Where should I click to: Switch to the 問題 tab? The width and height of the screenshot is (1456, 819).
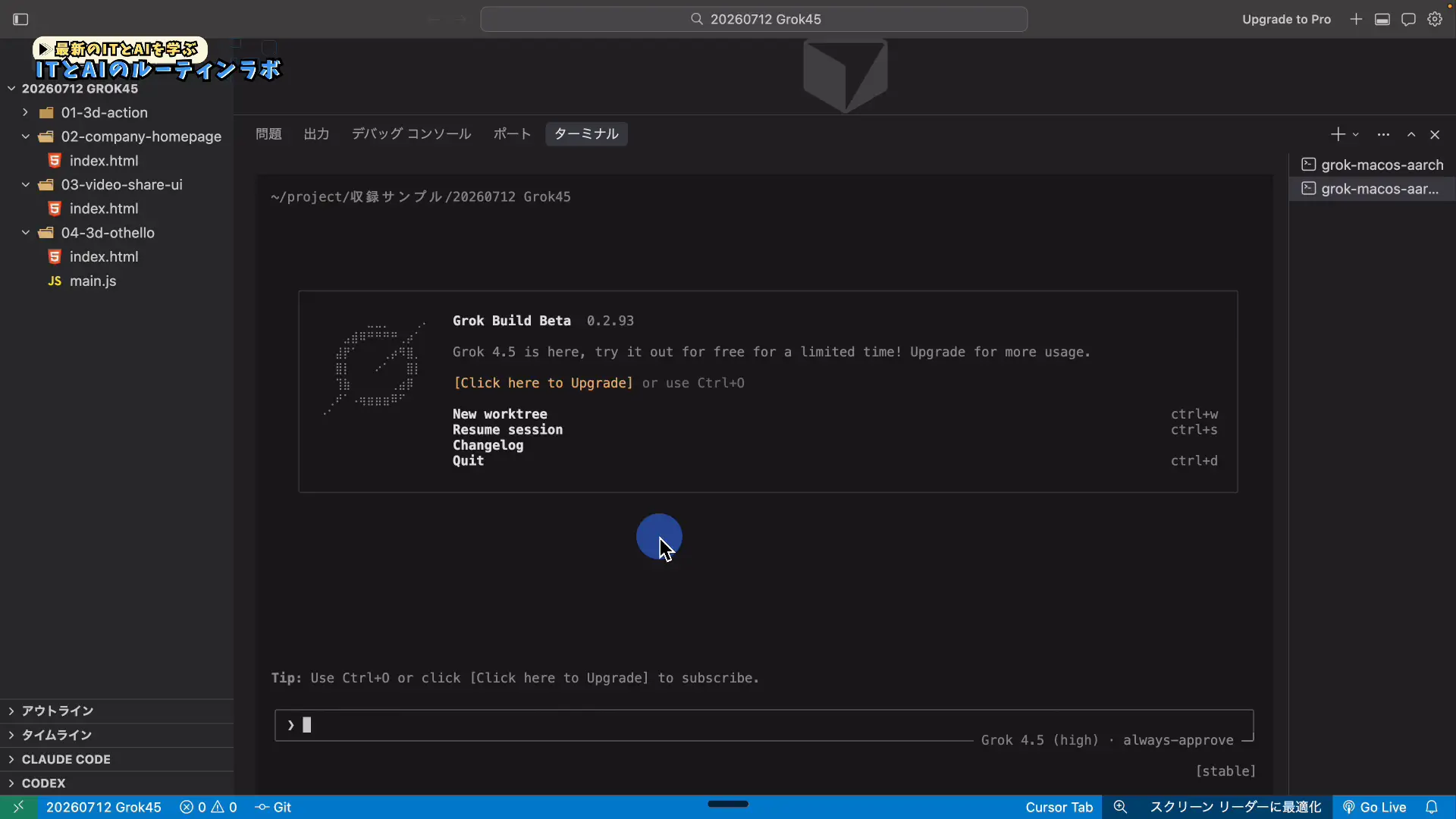268,134
